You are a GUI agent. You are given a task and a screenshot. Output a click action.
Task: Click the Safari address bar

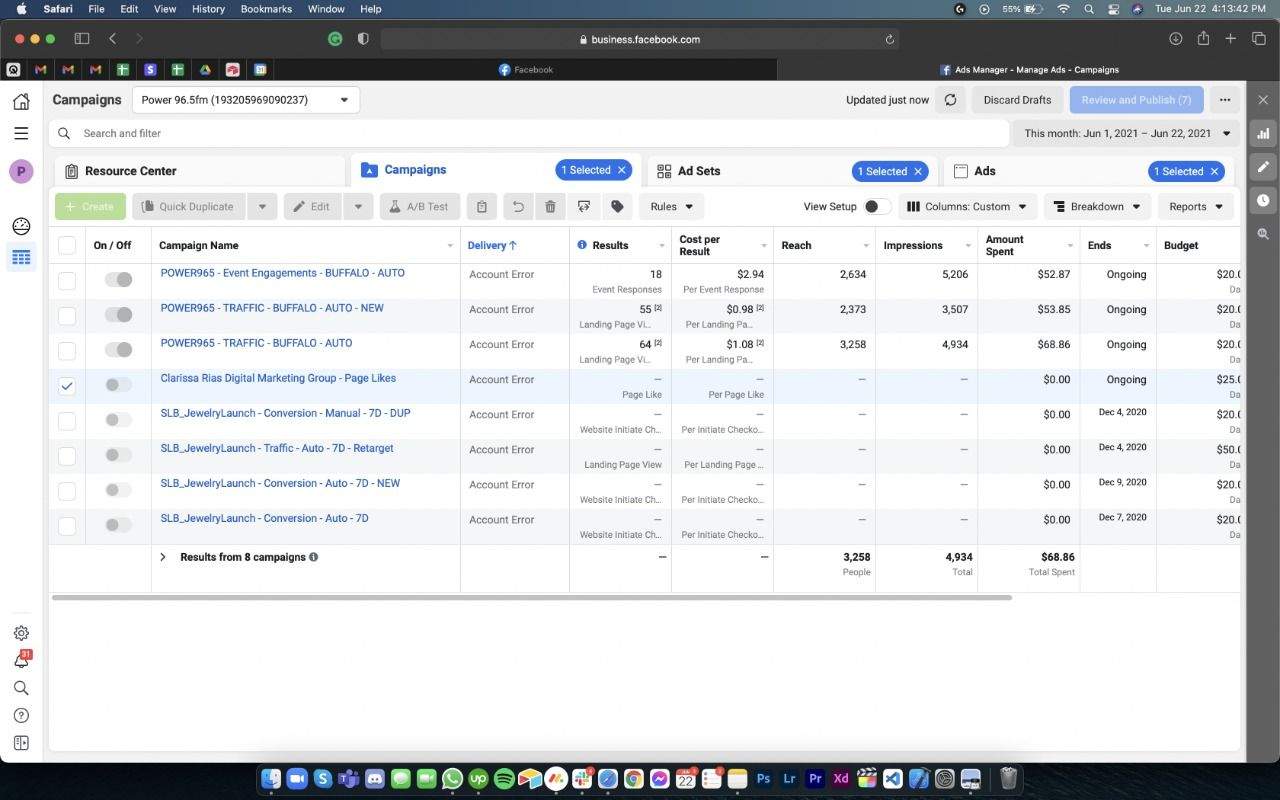coord(640,39)
